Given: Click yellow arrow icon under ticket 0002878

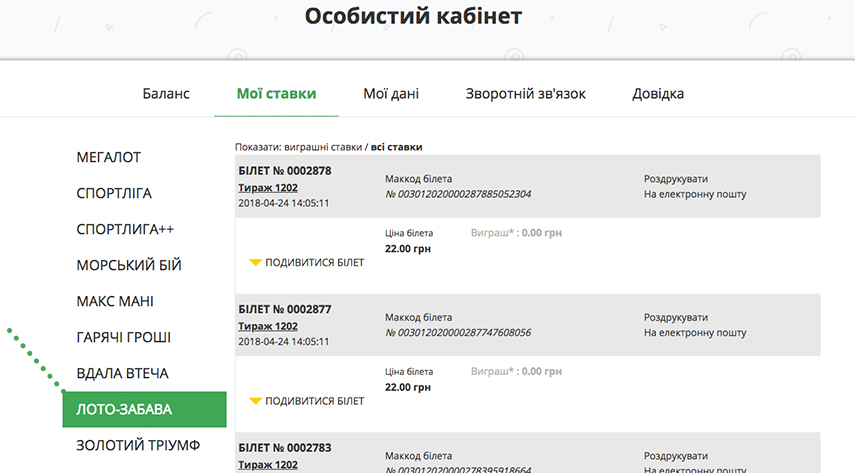Looking at the screenshot, I should (255, 263).
